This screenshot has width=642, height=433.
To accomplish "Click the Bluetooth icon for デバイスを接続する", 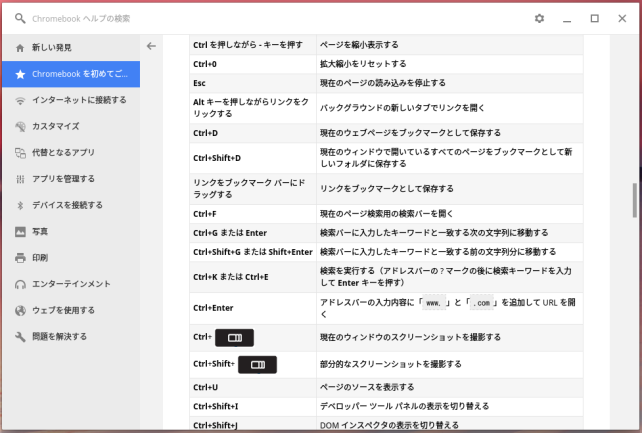I will click(x=20, y=205).
